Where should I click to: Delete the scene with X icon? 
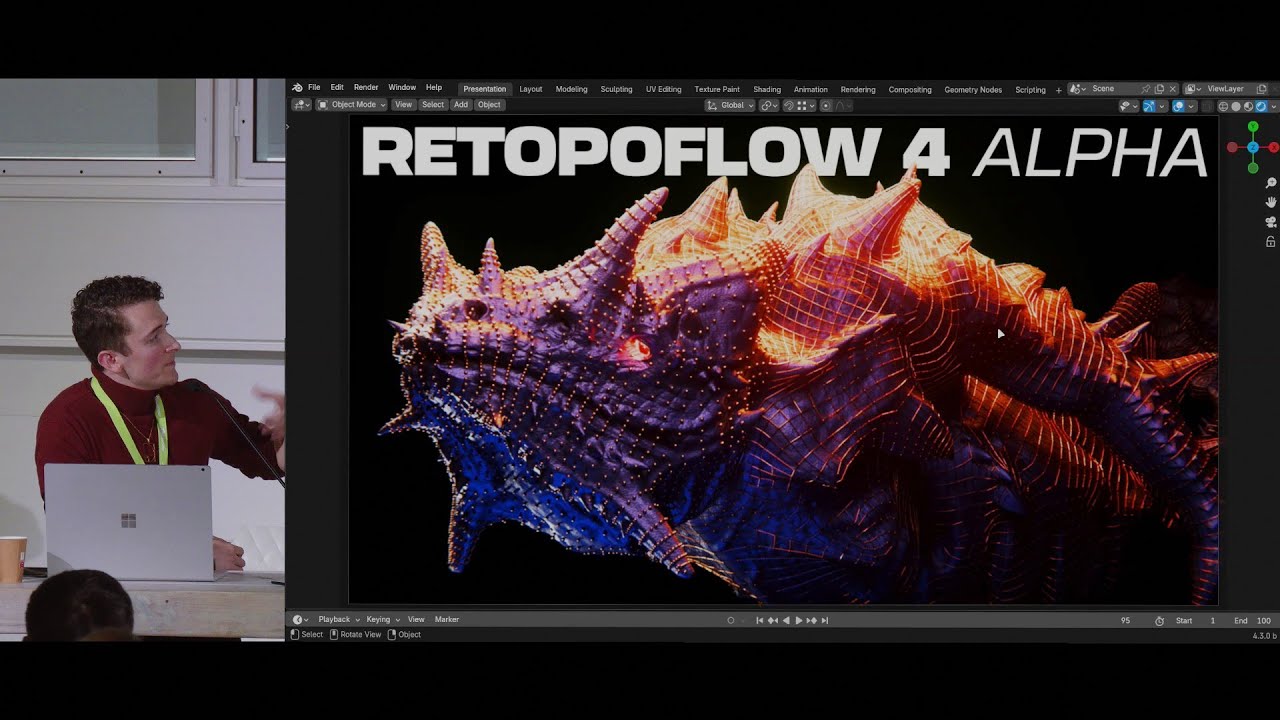click(x=1173, y=89)
